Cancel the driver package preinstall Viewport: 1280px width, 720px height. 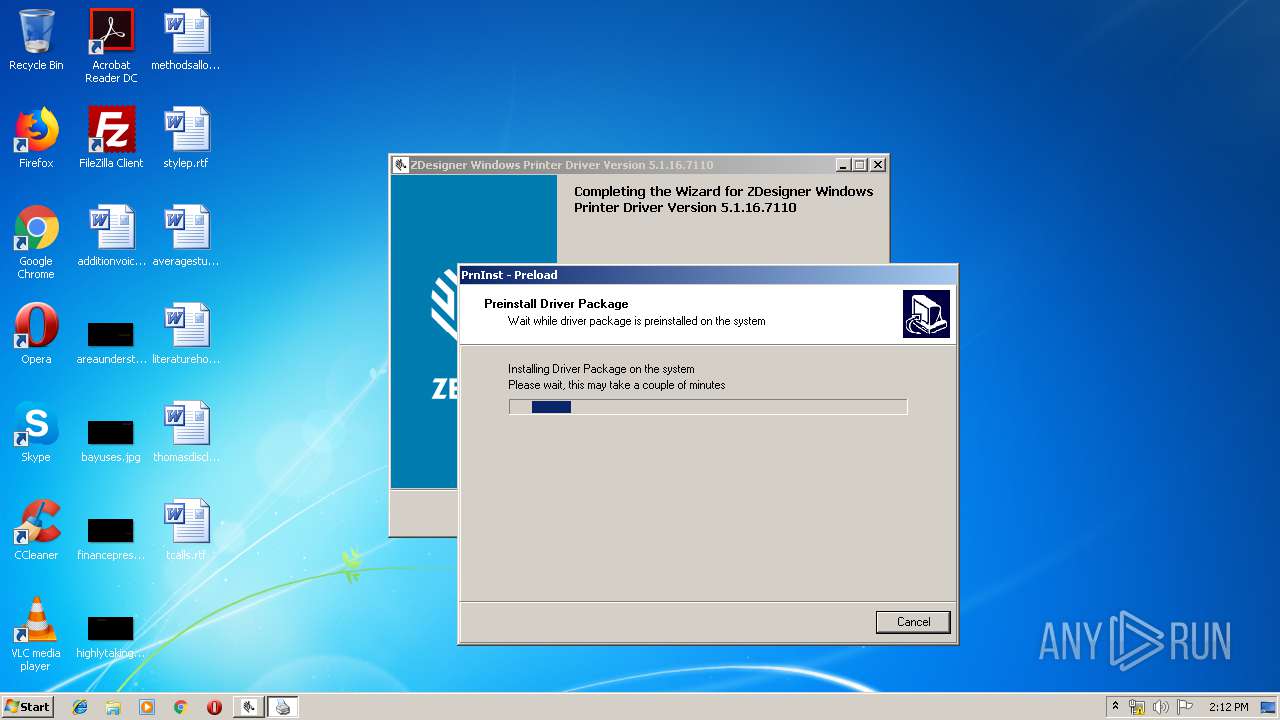(x=913, y=622)
